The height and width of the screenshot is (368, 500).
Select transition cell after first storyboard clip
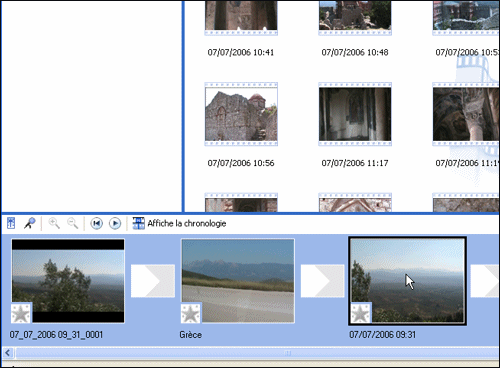pos(153,281)
